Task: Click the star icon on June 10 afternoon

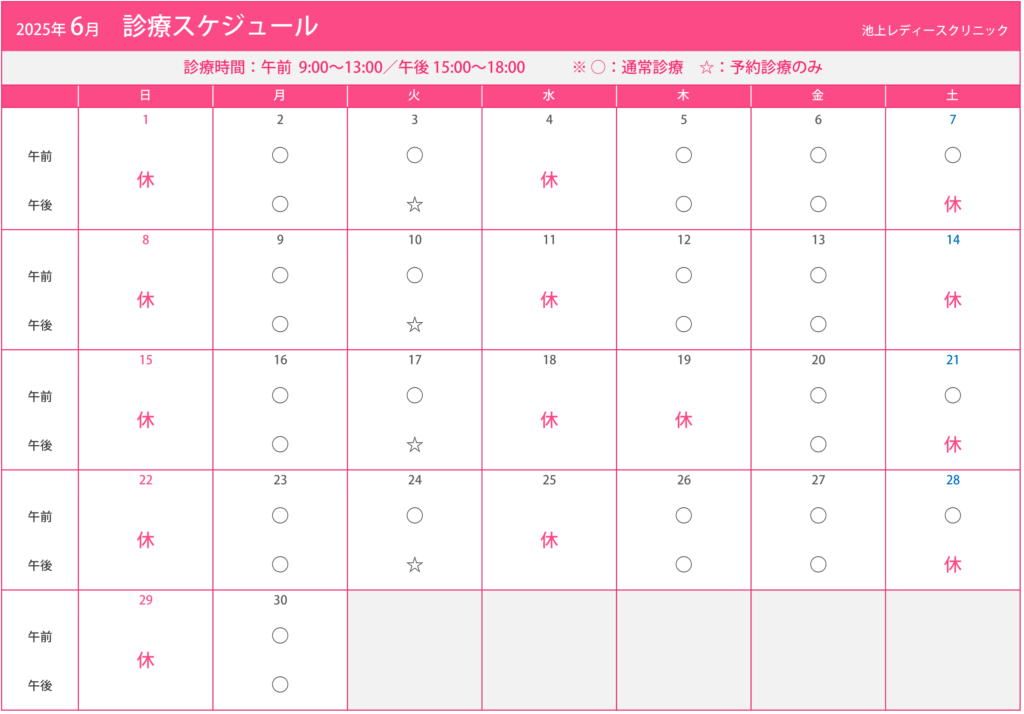Action: point(415,325)
